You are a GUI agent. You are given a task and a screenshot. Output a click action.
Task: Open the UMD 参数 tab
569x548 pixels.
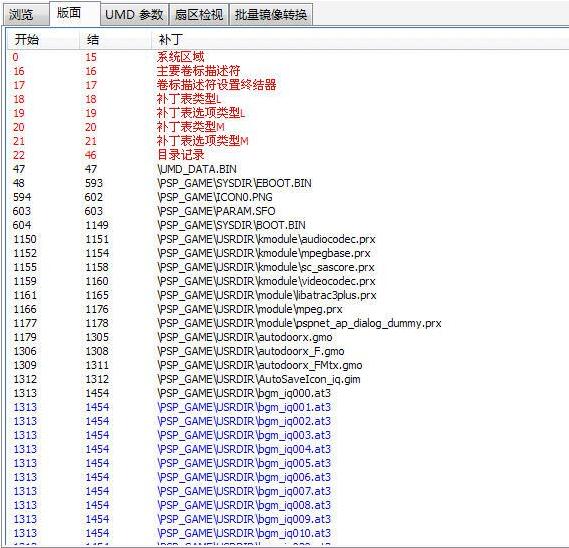134,15
